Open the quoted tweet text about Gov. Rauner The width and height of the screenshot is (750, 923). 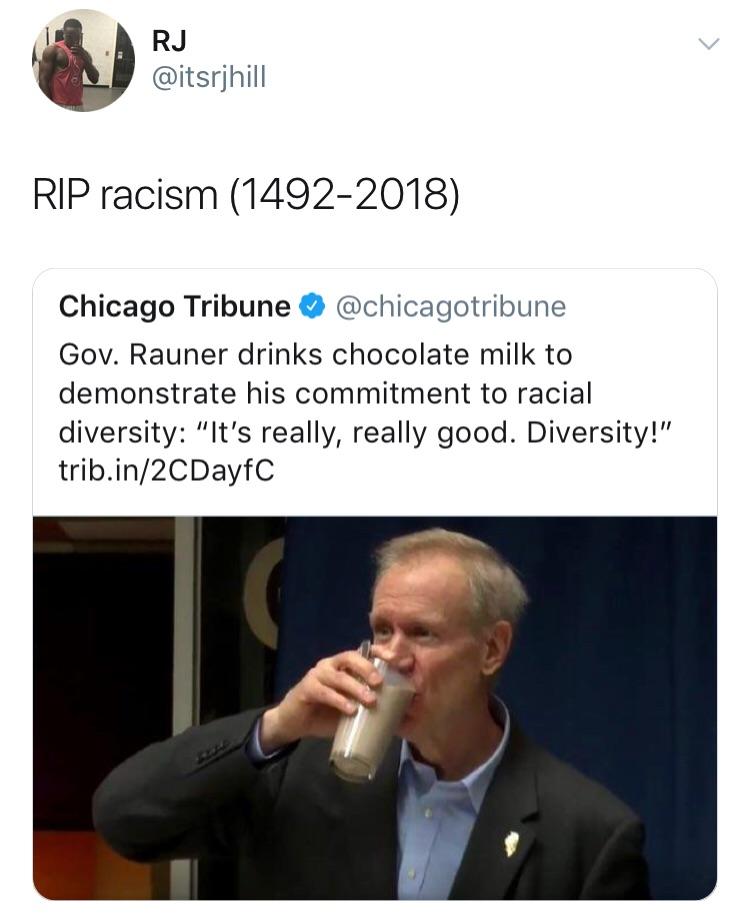(365, 413)
